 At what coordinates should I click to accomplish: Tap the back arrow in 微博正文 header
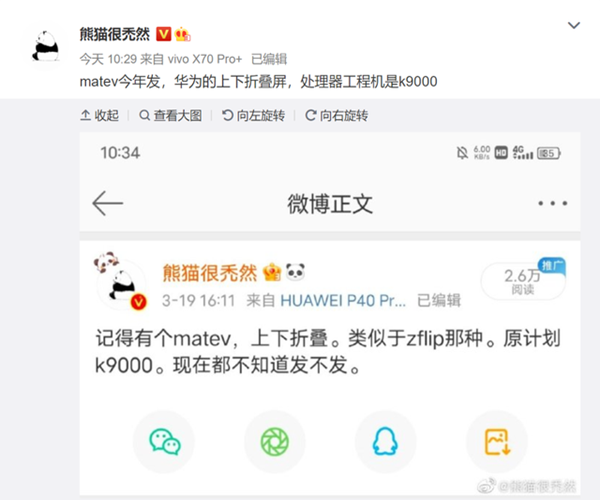pos(108,203)
